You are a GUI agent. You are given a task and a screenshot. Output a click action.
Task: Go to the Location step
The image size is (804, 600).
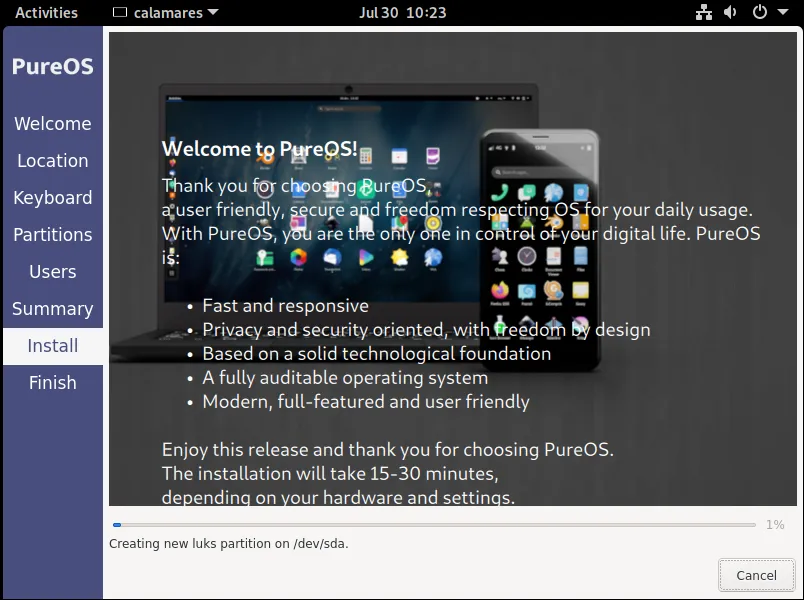[52, 161]
